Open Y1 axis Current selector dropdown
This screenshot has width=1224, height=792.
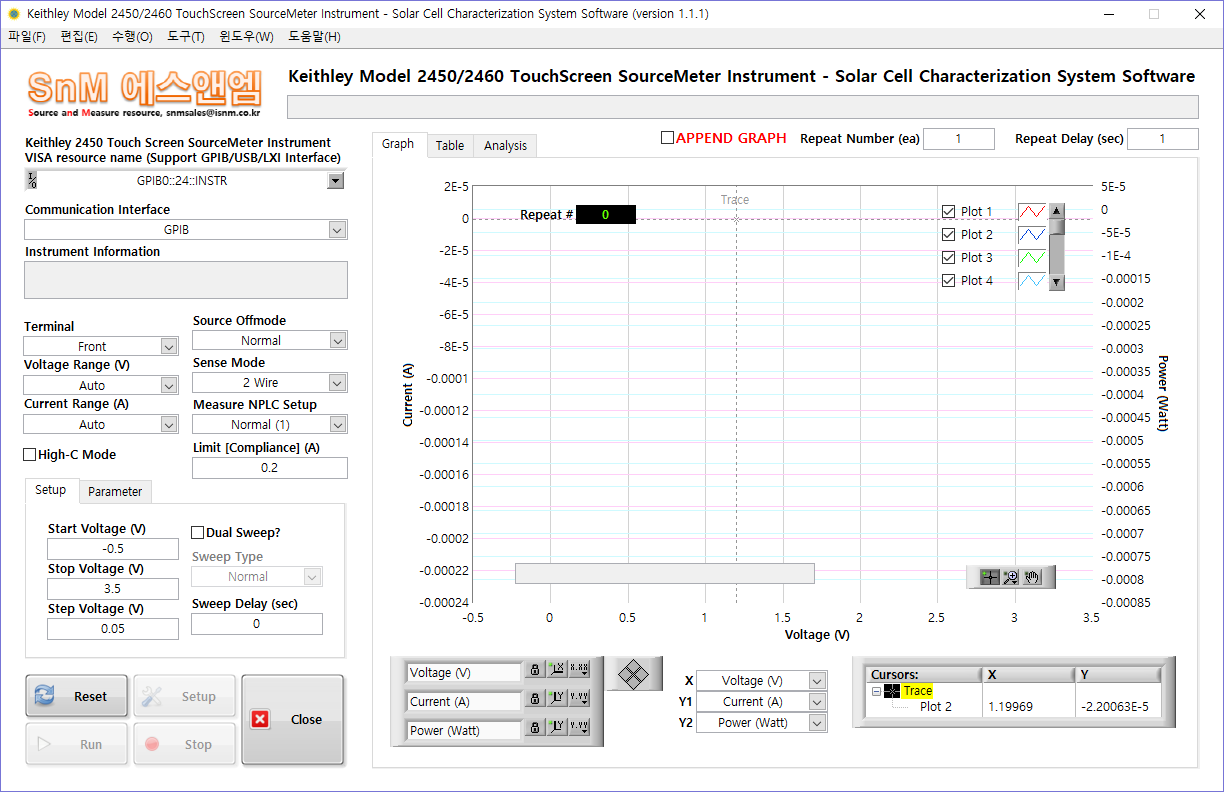pyautogui.click(x=817, y=701)
